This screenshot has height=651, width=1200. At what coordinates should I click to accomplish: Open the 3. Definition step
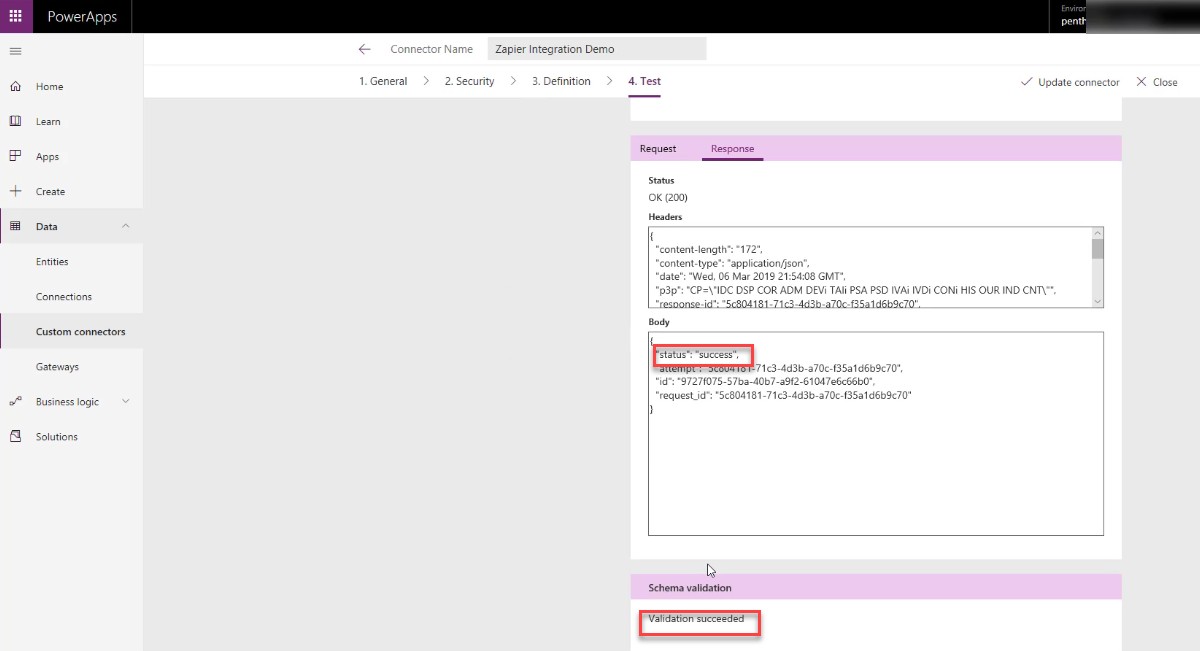point(561,81)
